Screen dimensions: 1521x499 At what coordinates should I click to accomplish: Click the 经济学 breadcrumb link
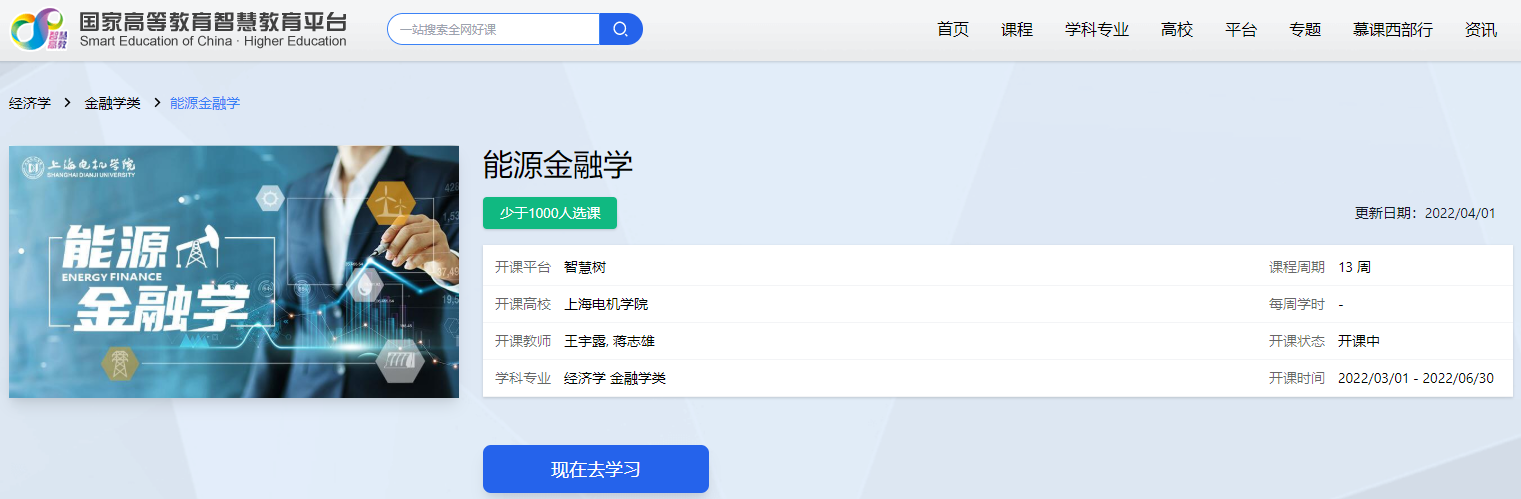coord(30,103)
